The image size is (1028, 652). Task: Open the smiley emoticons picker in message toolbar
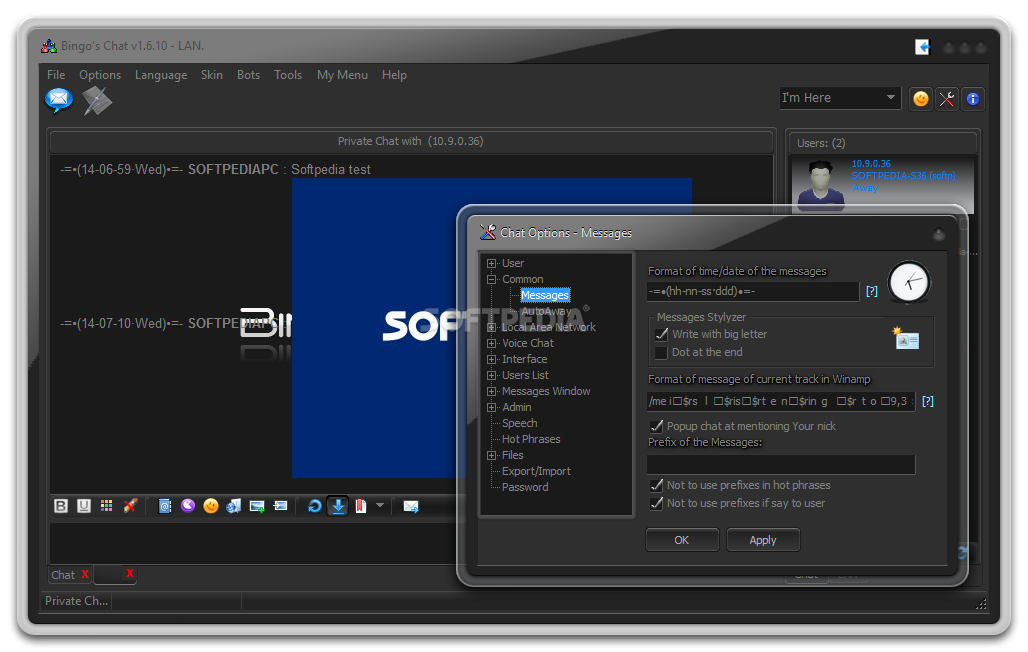(x=210, y=506)
